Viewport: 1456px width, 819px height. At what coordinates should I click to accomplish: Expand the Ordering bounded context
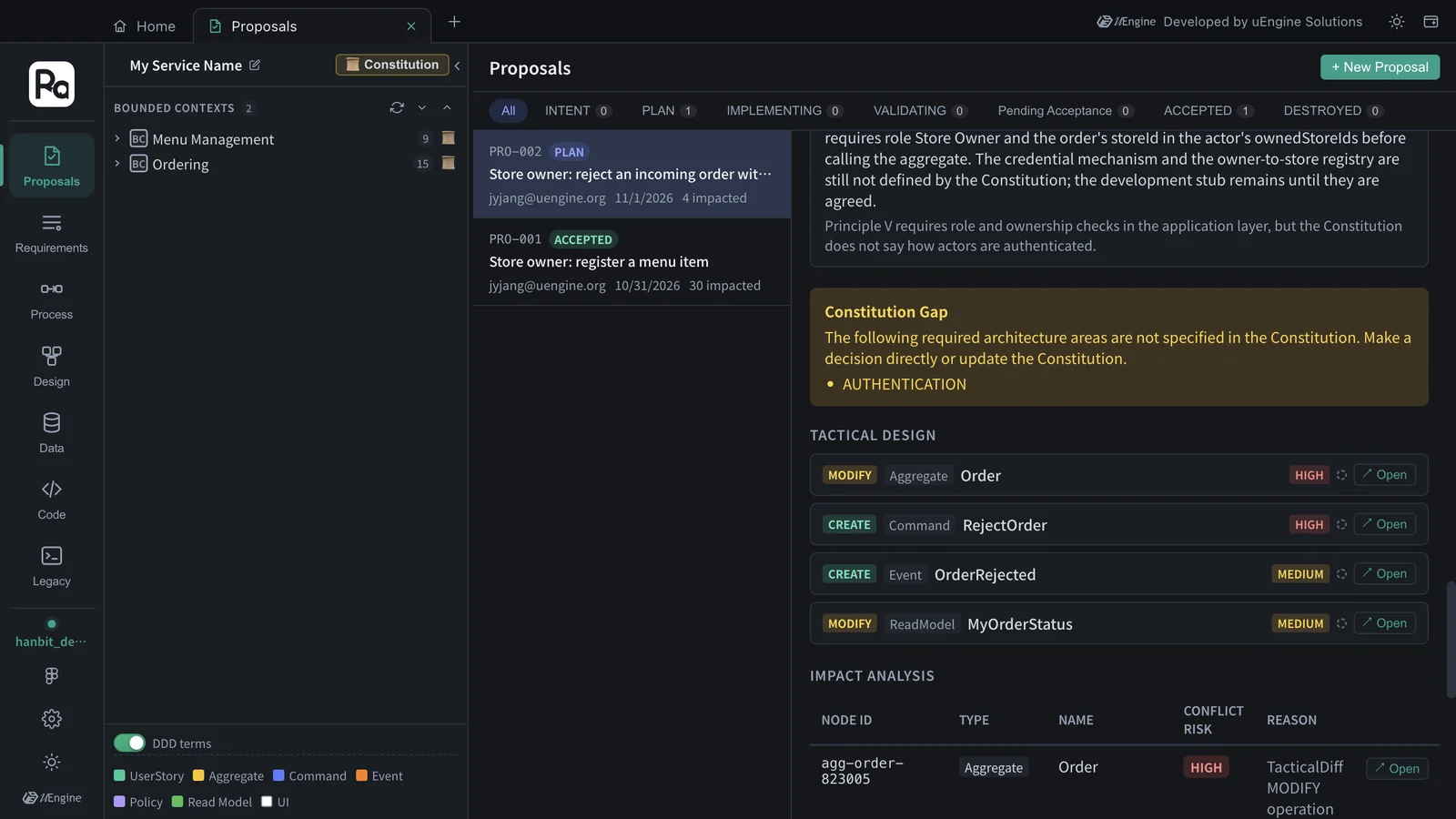117,164
